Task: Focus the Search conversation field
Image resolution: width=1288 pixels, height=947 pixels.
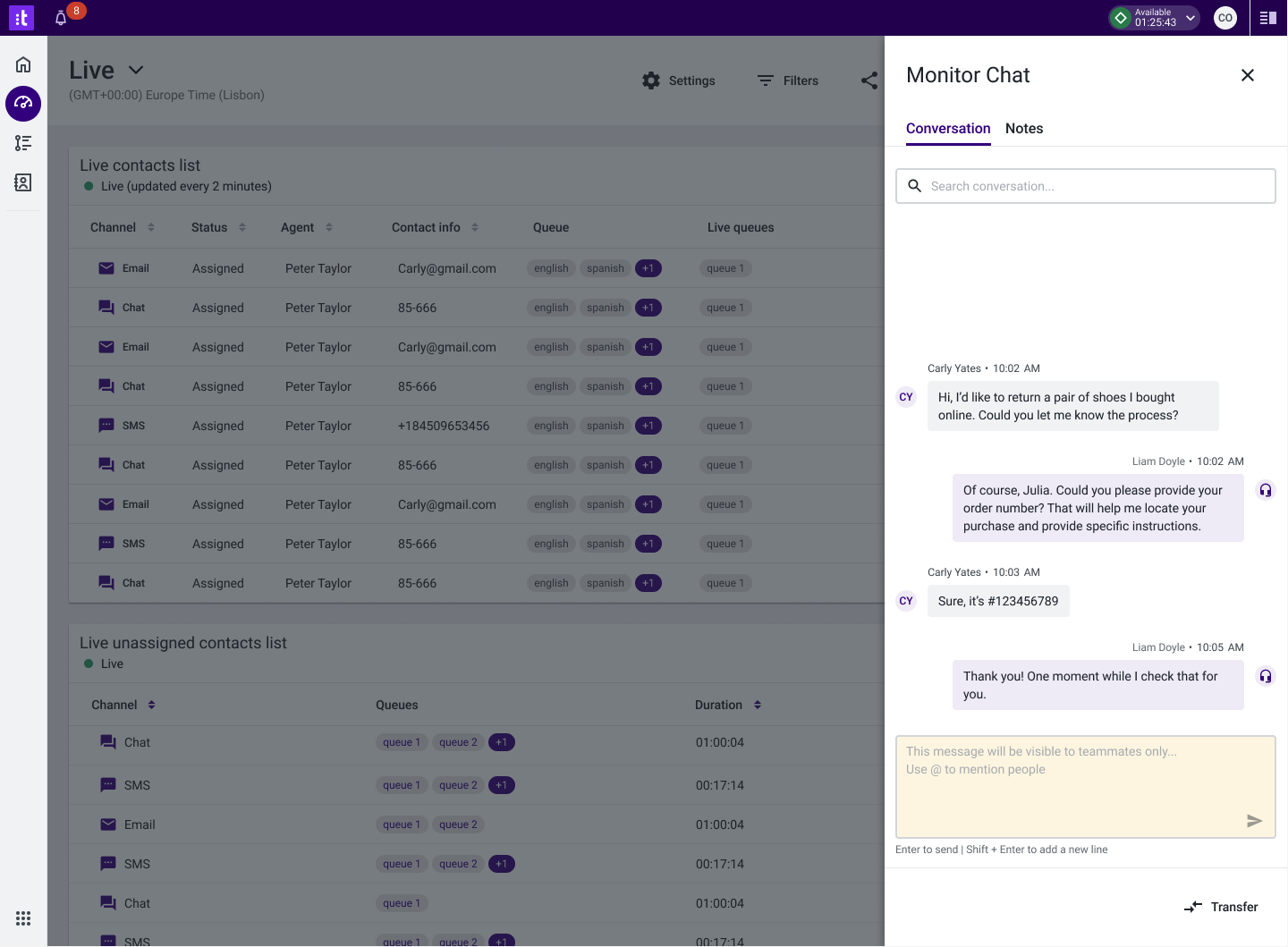Action: pyautogui.click(x=1086, y=186)
